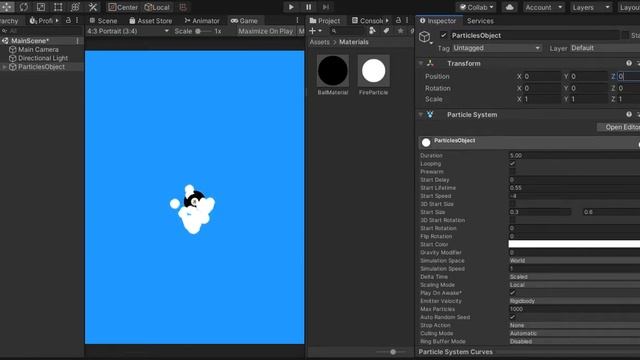Open Particle System help icon
Screen dimensions: 640x360
[x=629, y=115]
